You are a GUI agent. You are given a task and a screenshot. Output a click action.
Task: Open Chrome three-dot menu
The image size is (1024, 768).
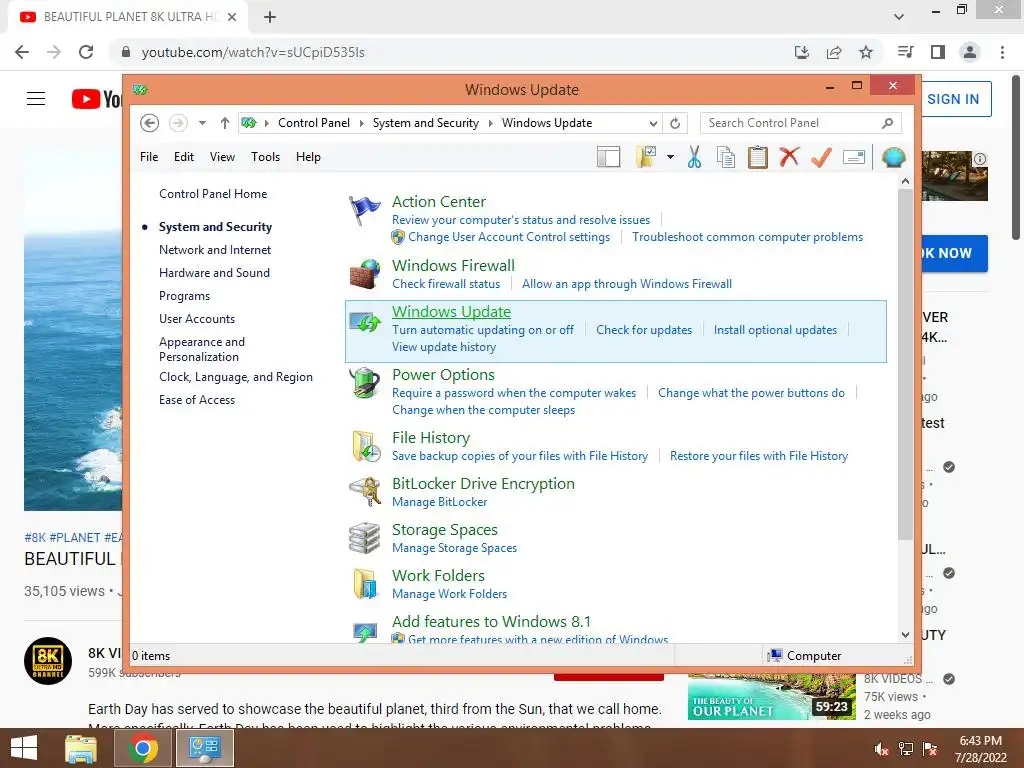[1002, 52]
